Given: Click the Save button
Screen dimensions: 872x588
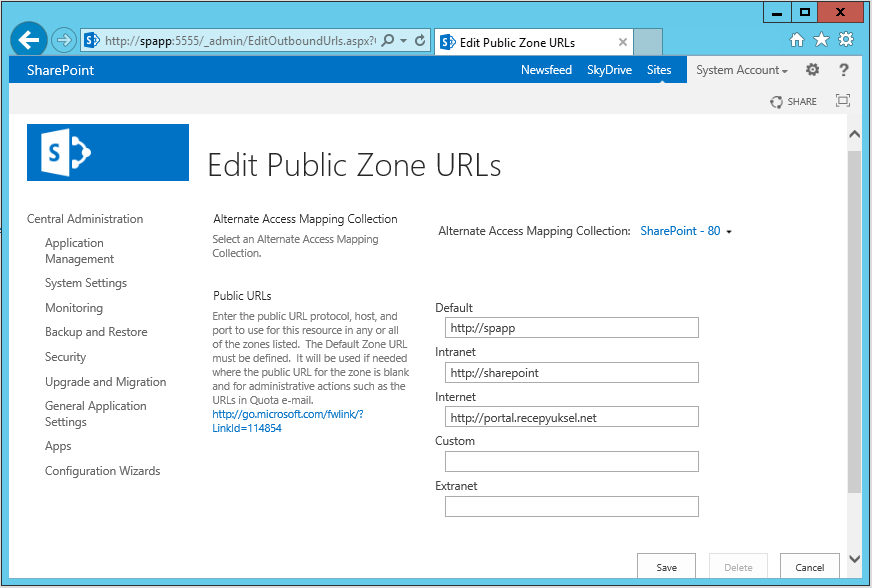Looking at the screenshot, I should (666, 567).
